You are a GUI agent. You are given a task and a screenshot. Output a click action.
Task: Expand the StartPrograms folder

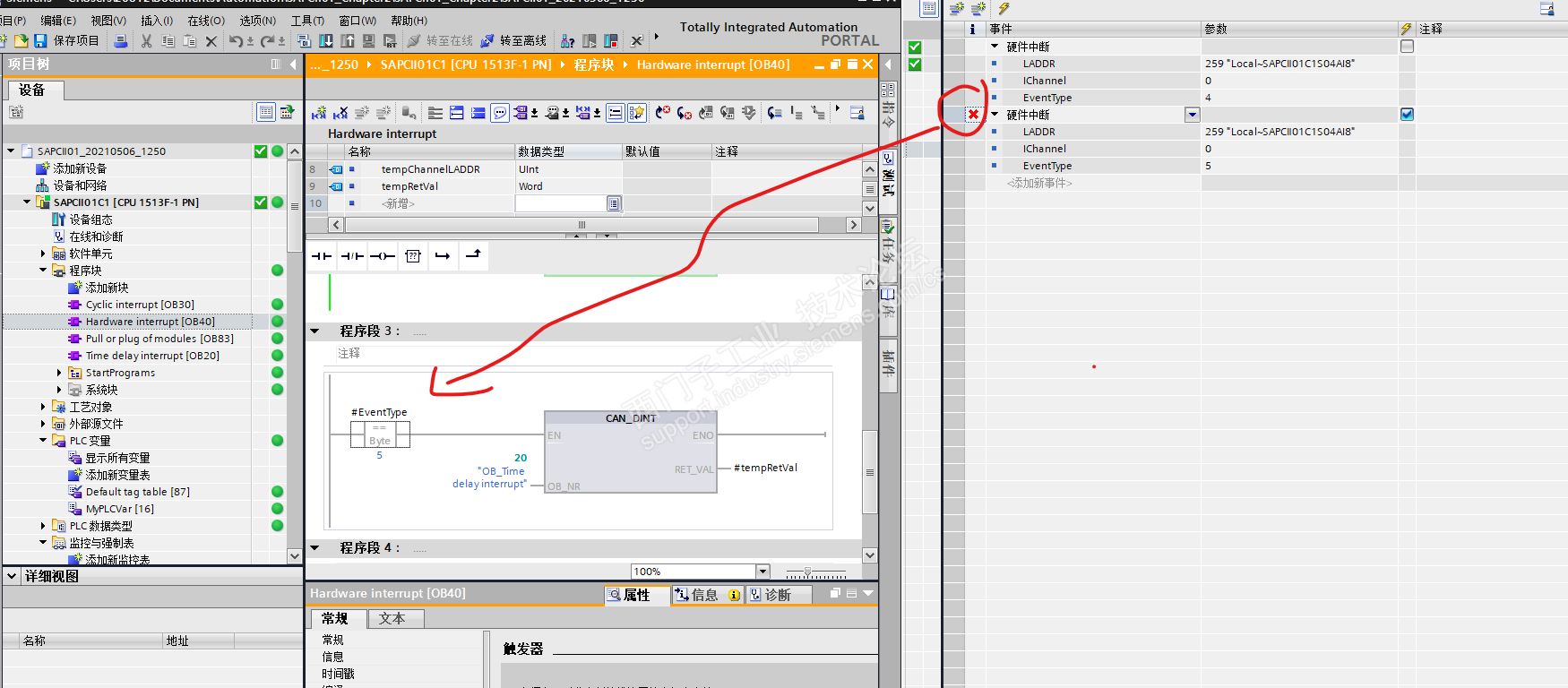(59, 373)
